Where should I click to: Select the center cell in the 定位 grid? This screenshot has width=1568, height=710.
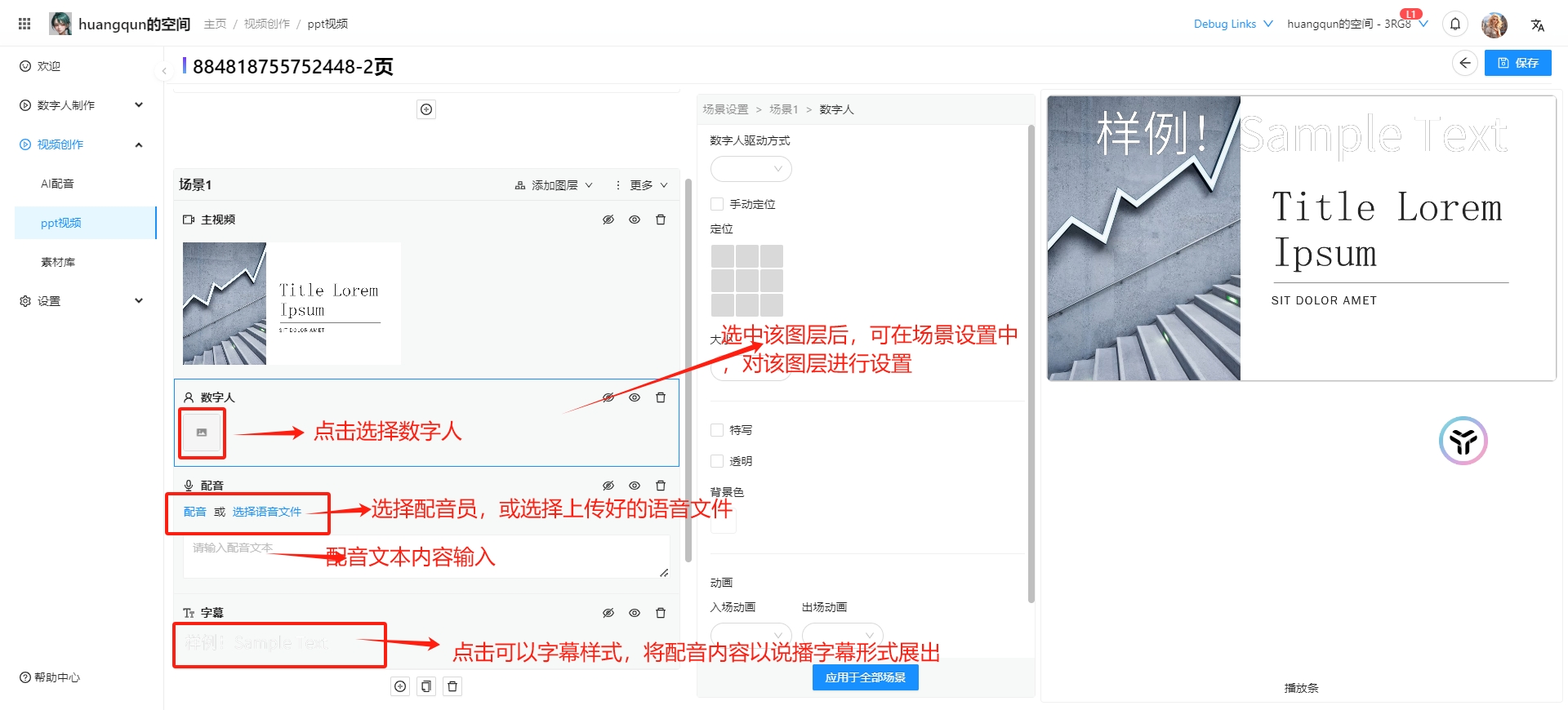coord(747,281)
